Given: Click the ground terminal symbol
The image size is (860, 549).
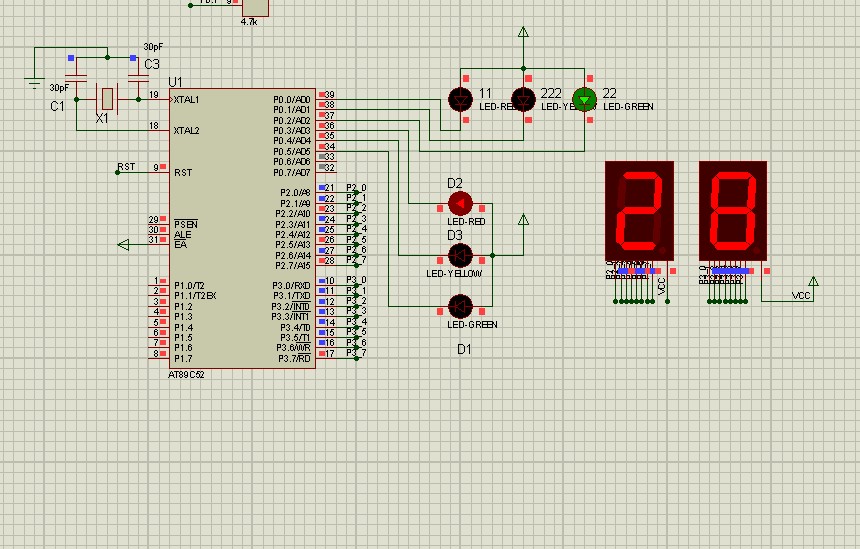Looking at the screenshot, I should pyautogui.click(x=34, y=83).
